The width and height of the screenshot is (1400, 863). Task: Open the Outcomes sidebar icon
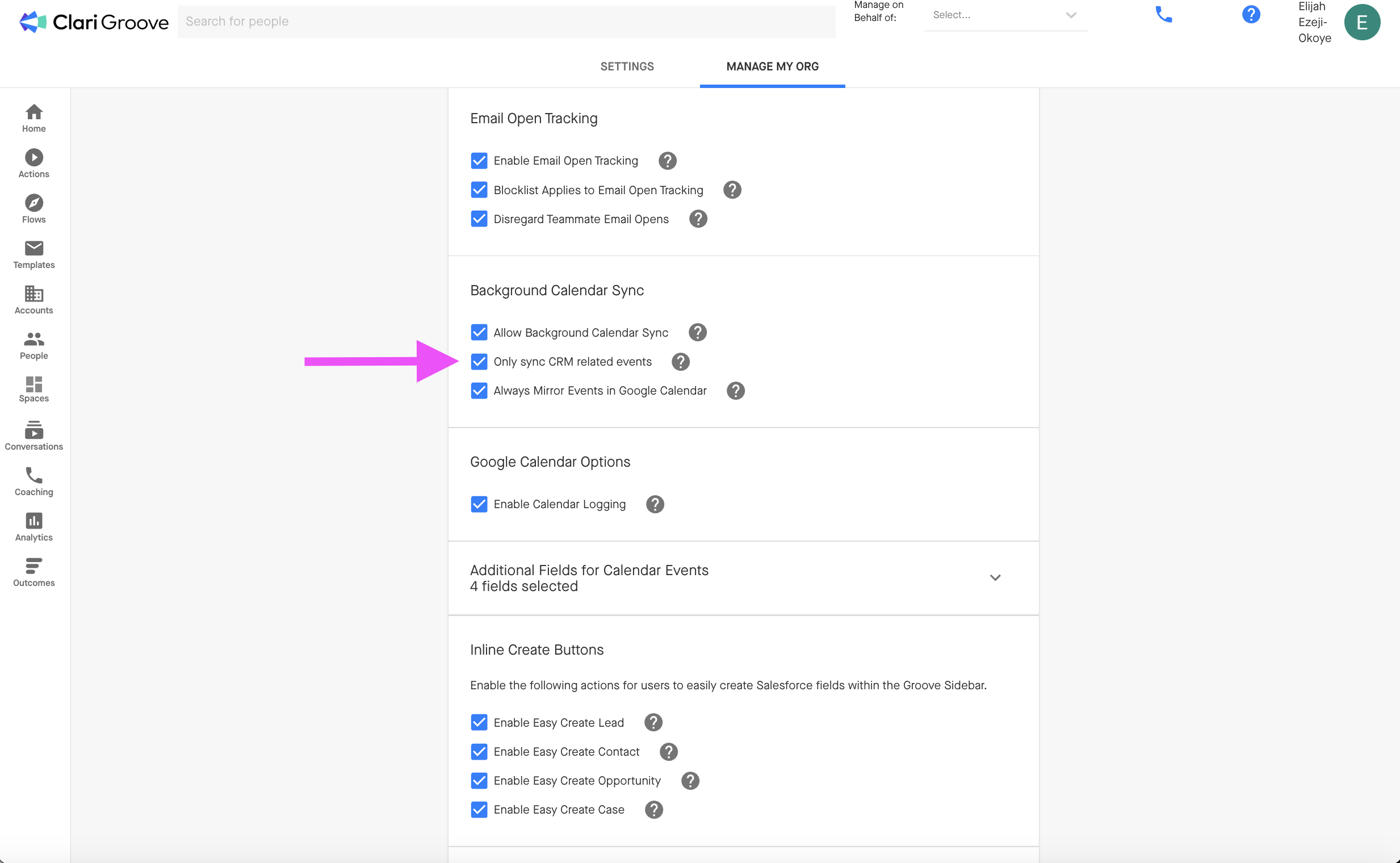pos(33,572)
